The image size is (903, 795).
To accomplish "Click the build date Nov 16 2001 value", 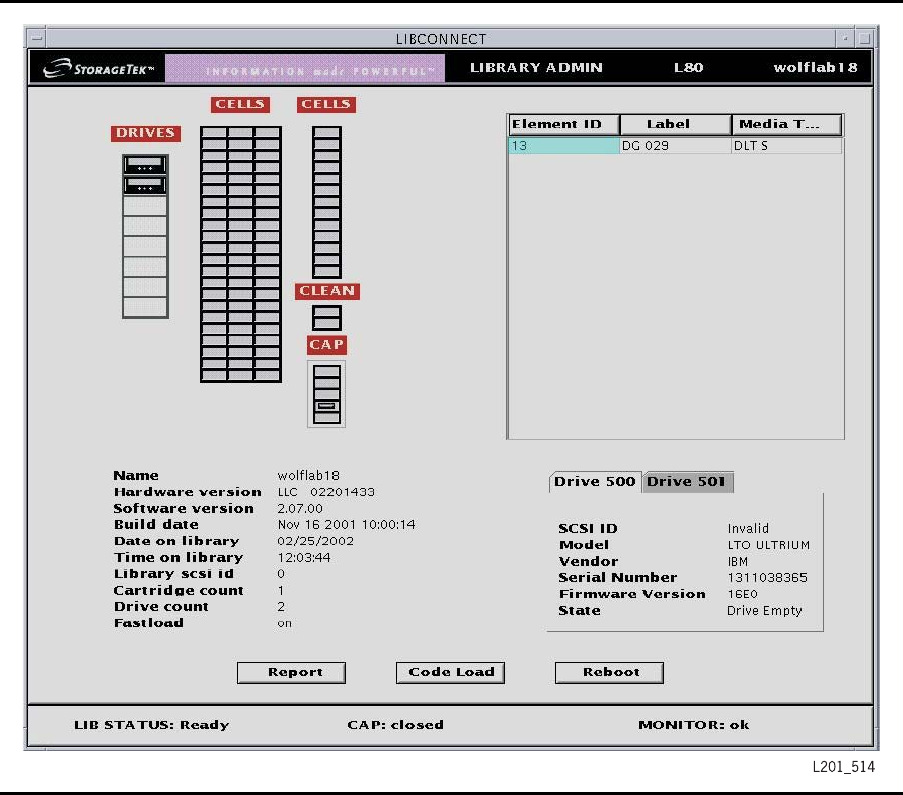I will [x=346, y=525].
